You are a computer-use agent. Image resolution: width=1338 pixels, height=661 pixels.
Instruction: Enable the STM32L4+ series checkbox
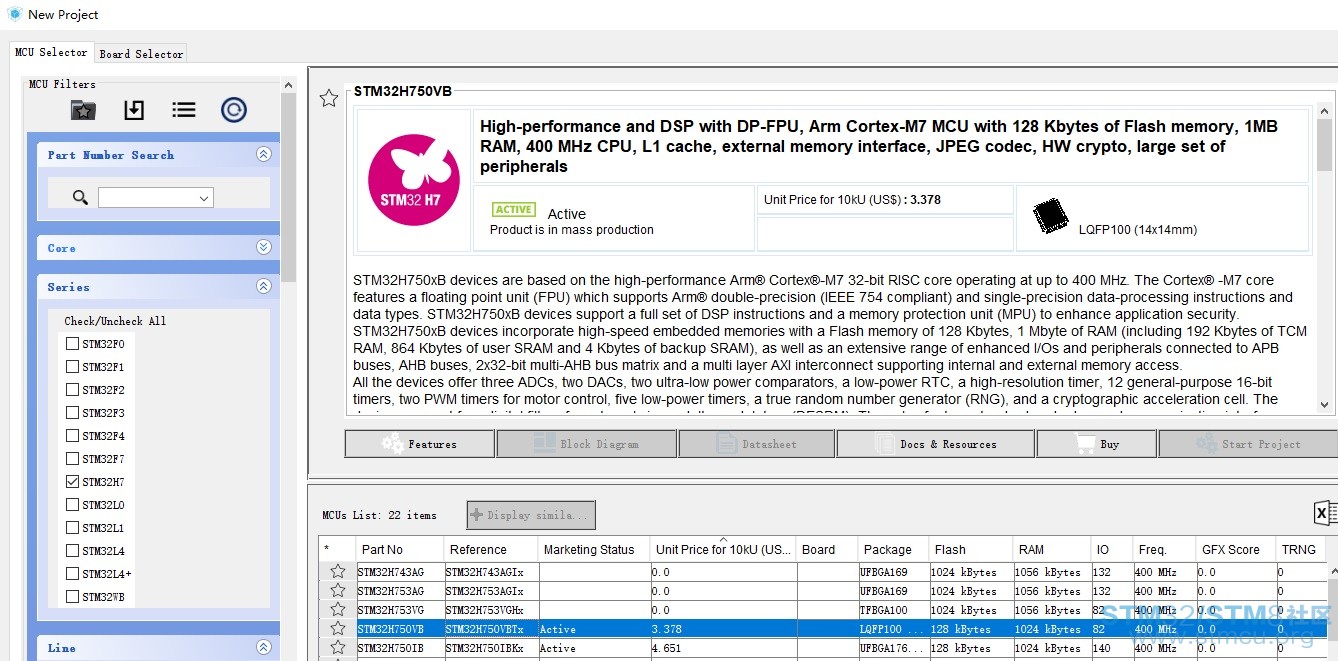tap(72, 574)
